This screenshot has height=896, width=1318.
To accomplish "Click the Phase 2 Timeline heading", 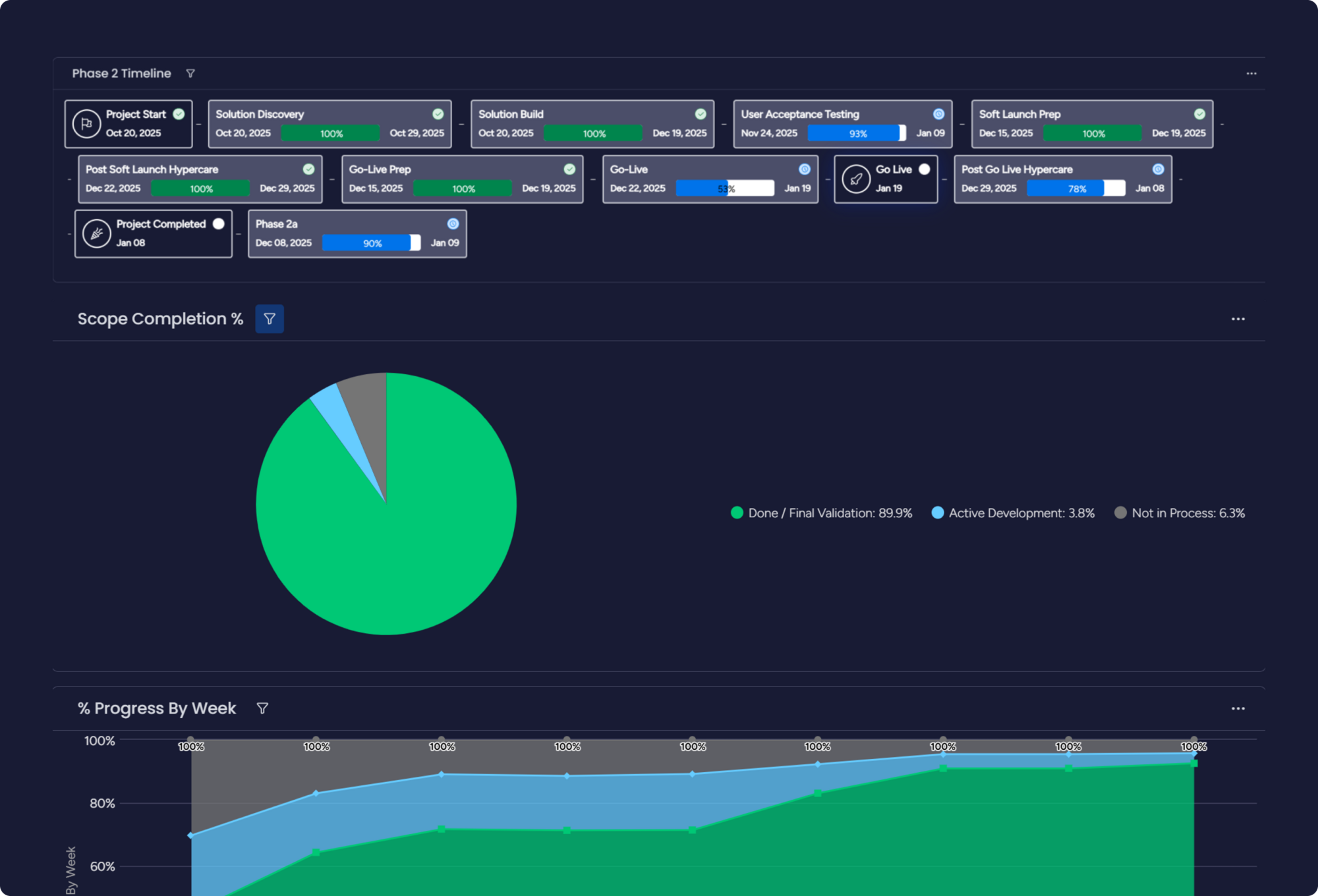I will [121, 73].
